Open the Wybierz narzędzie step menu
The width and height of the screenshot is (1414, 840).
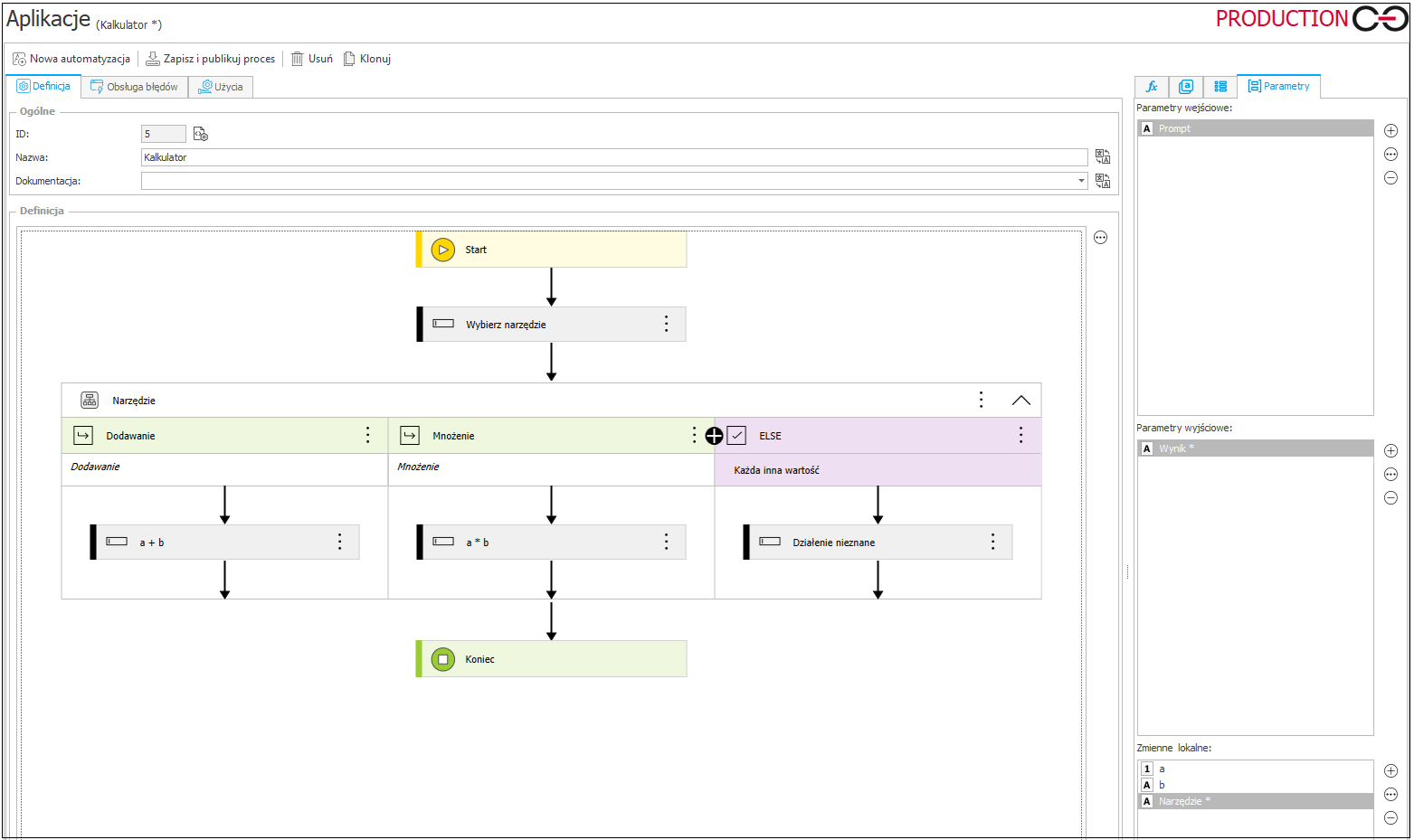tap(666, 324)
